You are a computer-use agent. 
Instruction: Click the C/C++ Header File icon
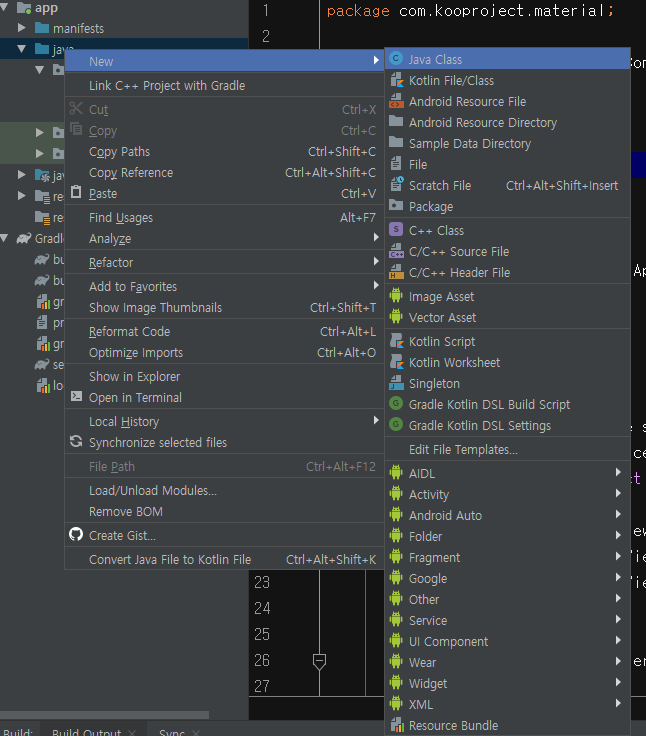tap(397, 272)
